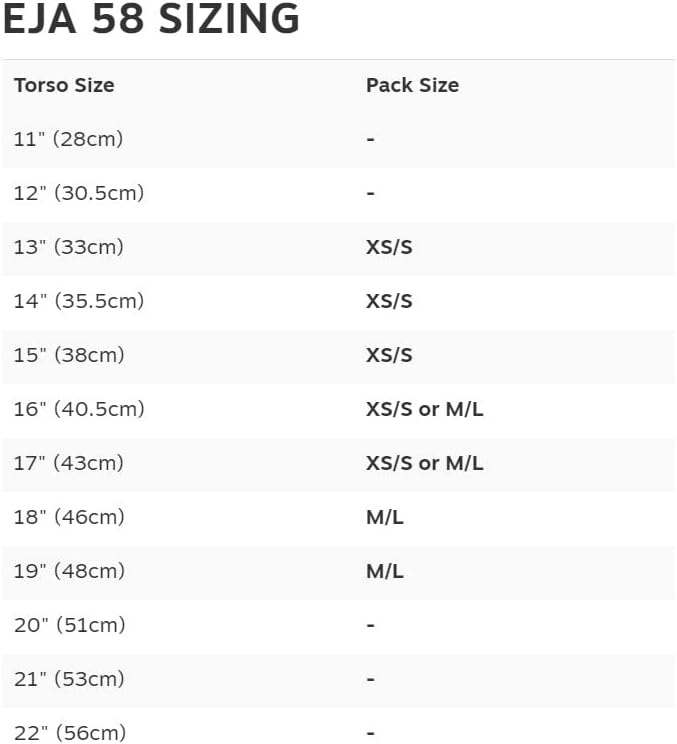Click the 21" (53cm) torso size cell
This screenshot has width=677, height=744.
tap(69, 679)
